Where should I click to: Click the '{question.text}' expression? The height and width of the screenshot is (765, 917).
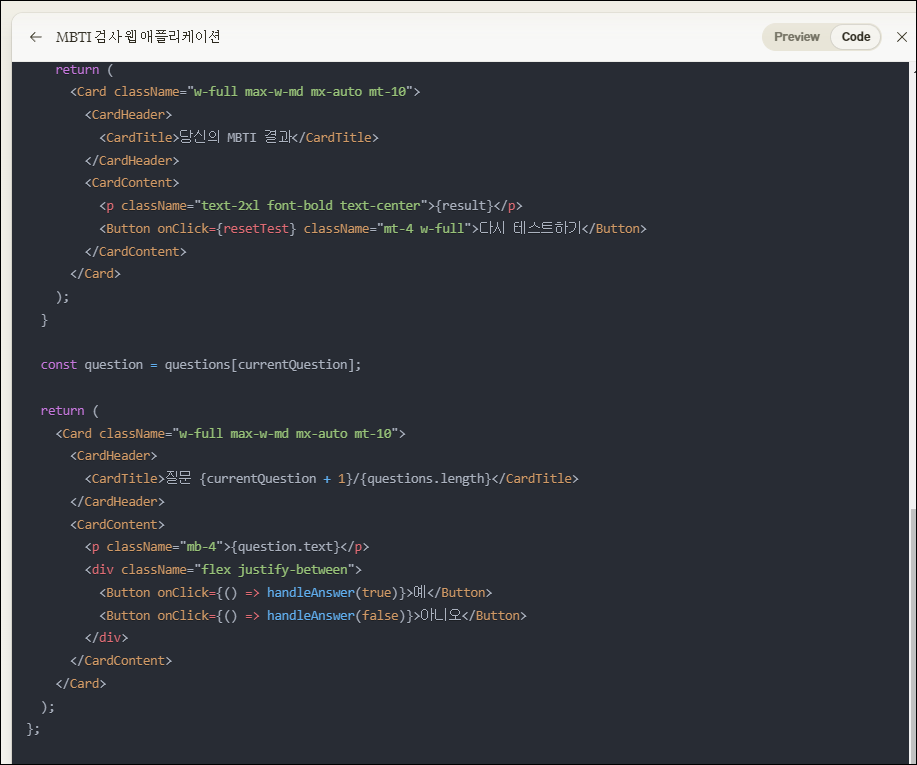pos(285,547)
